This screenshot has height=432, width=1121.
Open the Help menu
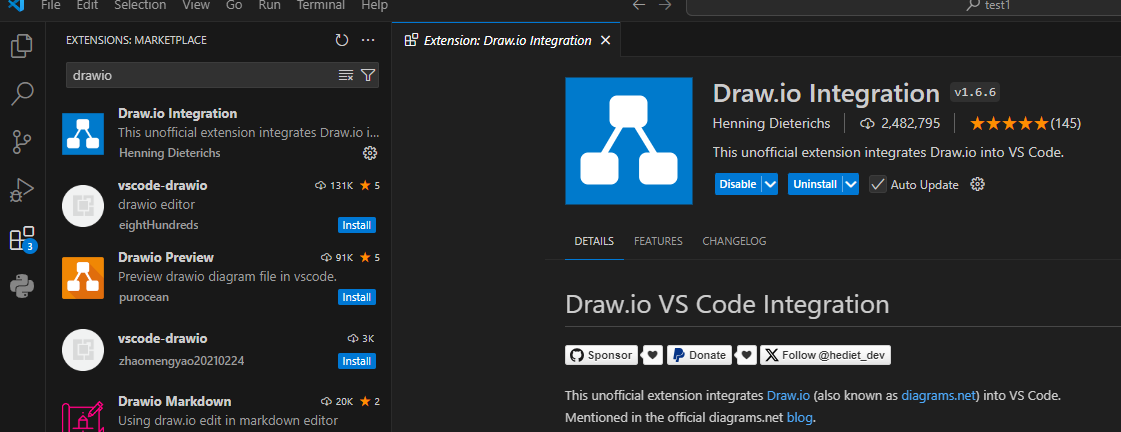(375, 5)
